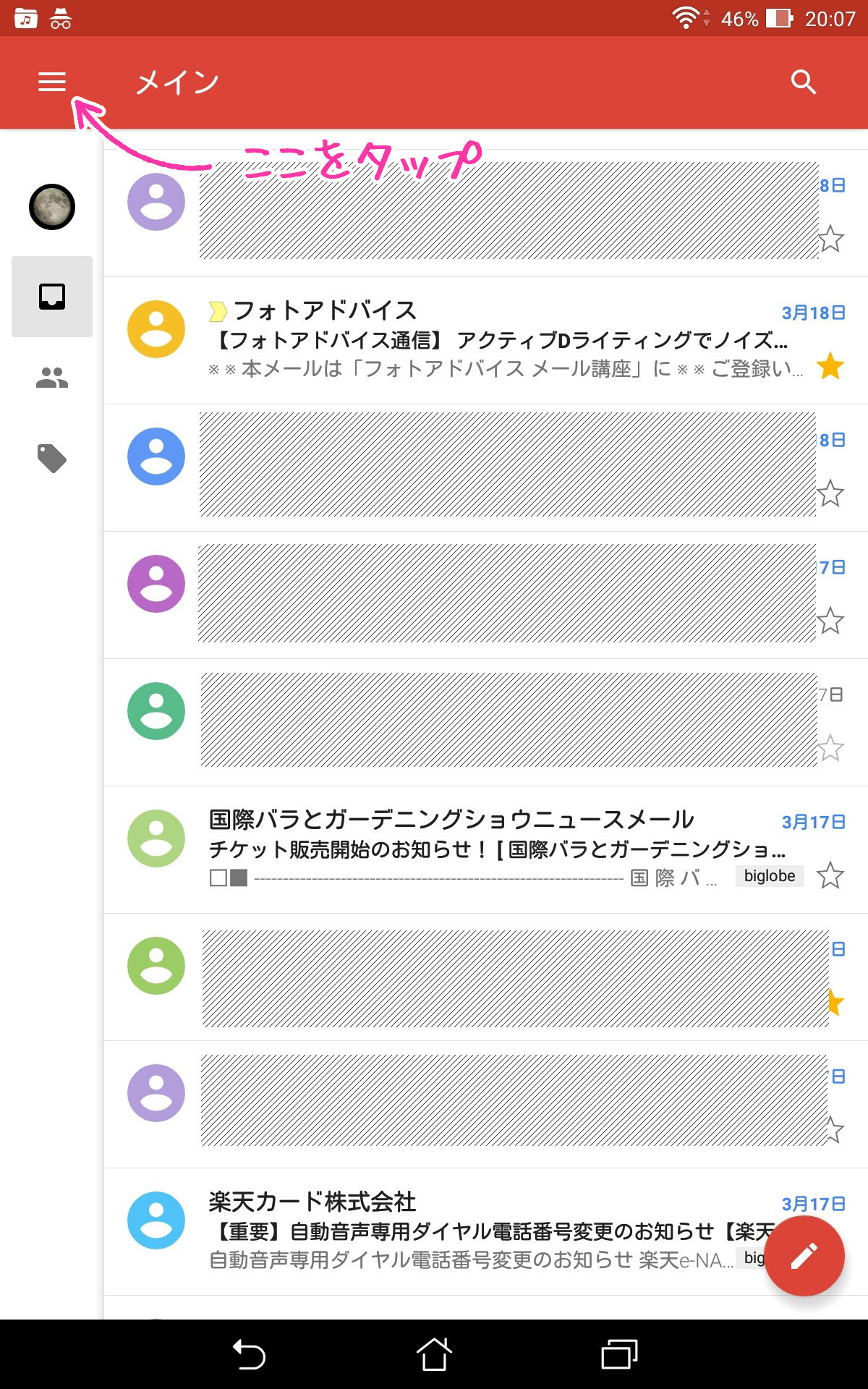Compose a new email with pencil button

[804, 1256]
